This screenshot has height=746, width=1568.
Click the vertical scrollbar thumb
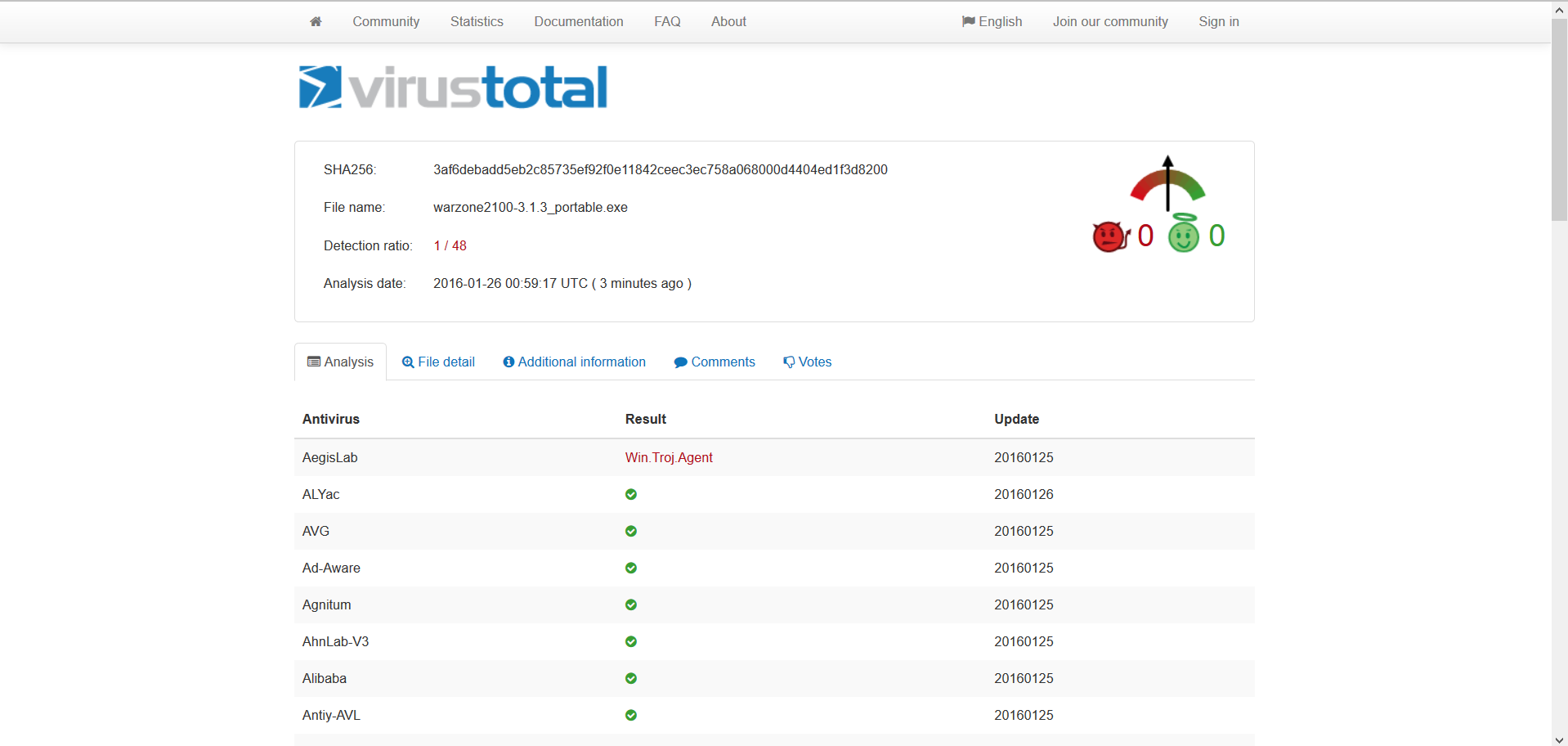(1559, 119)
